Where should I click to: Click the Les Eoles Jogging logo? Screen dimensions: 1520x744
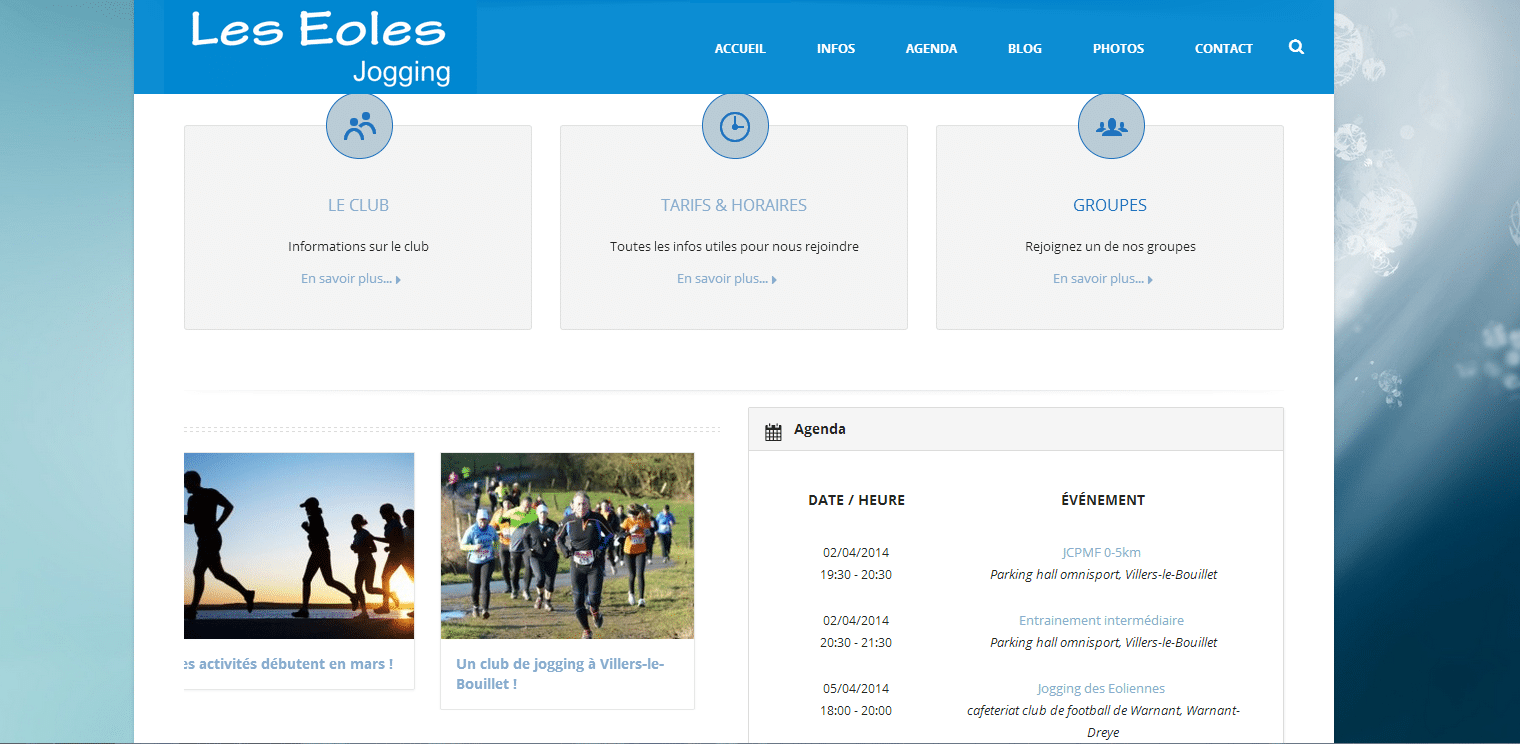(x=320, y=48)
